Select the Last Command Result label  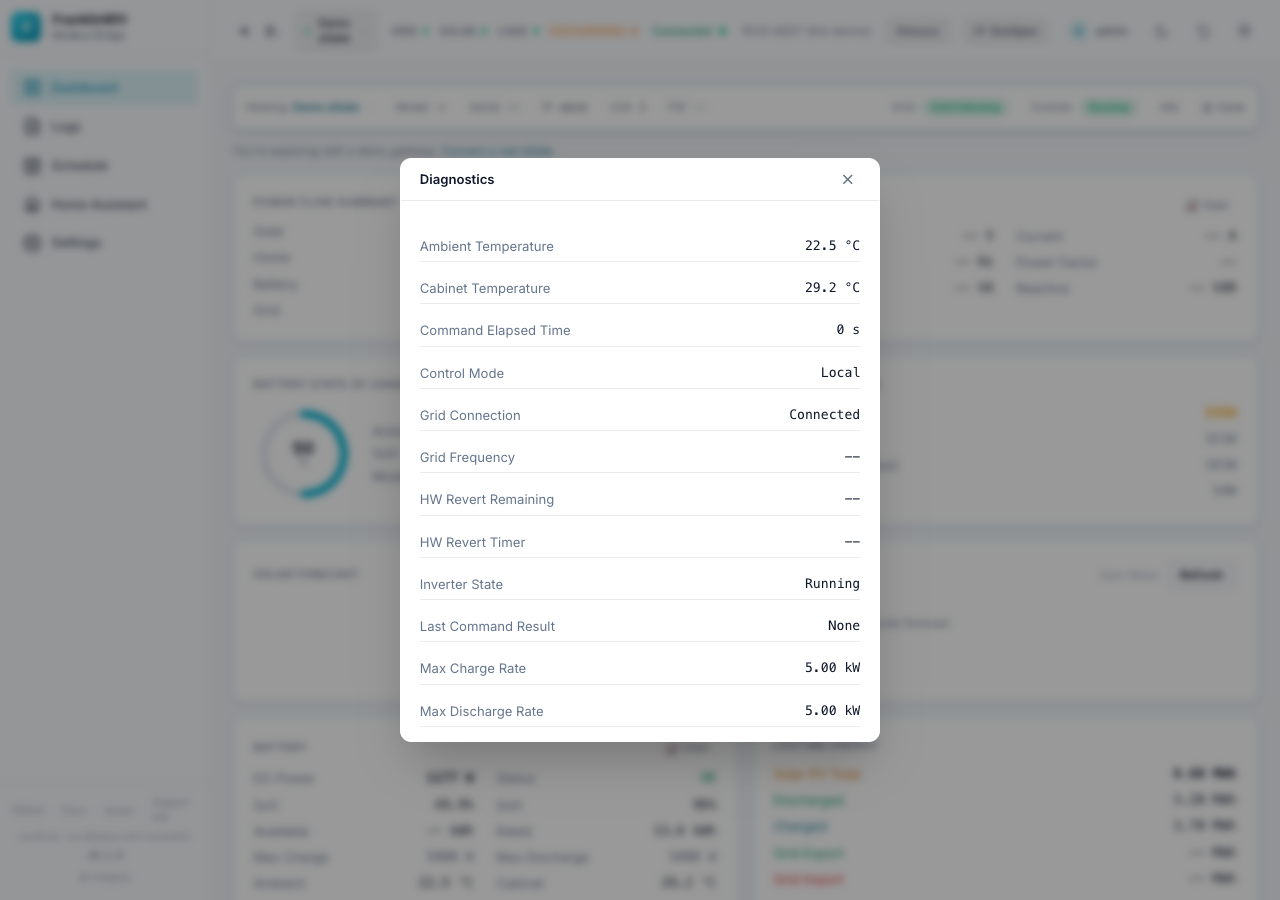(x=487, y=626)
